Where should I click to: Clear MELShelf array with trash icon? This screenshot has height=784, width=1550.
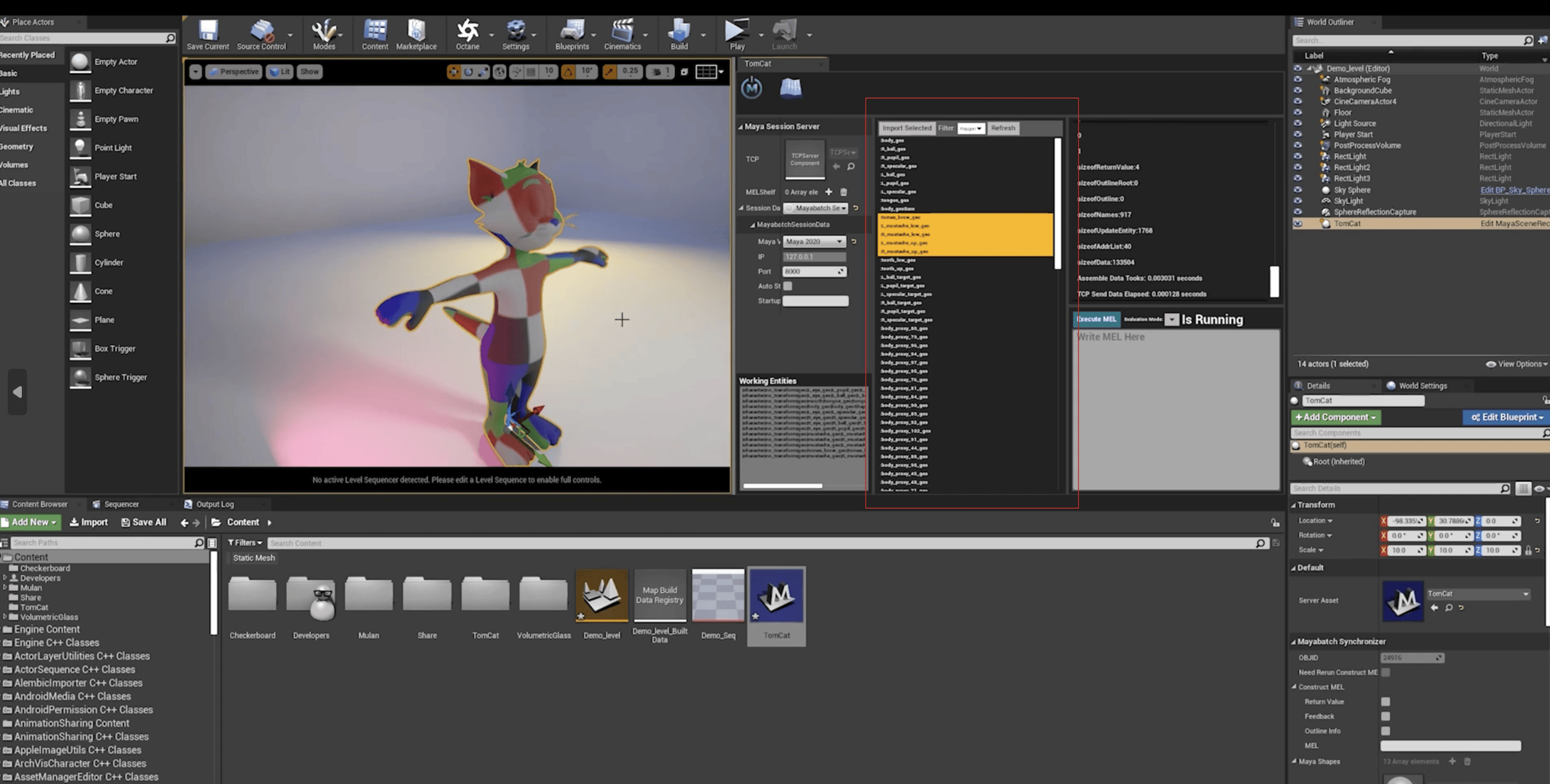pyautogui.click(x=843, y=191)
